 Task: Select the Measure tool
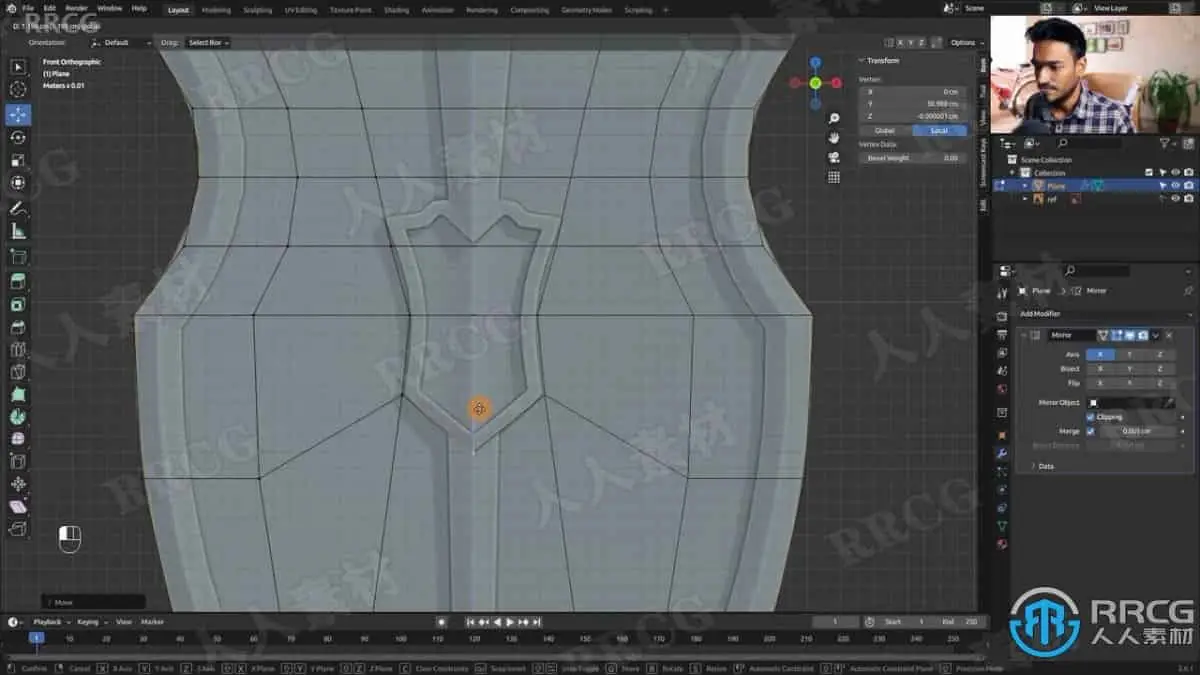(x=20, y=230)
